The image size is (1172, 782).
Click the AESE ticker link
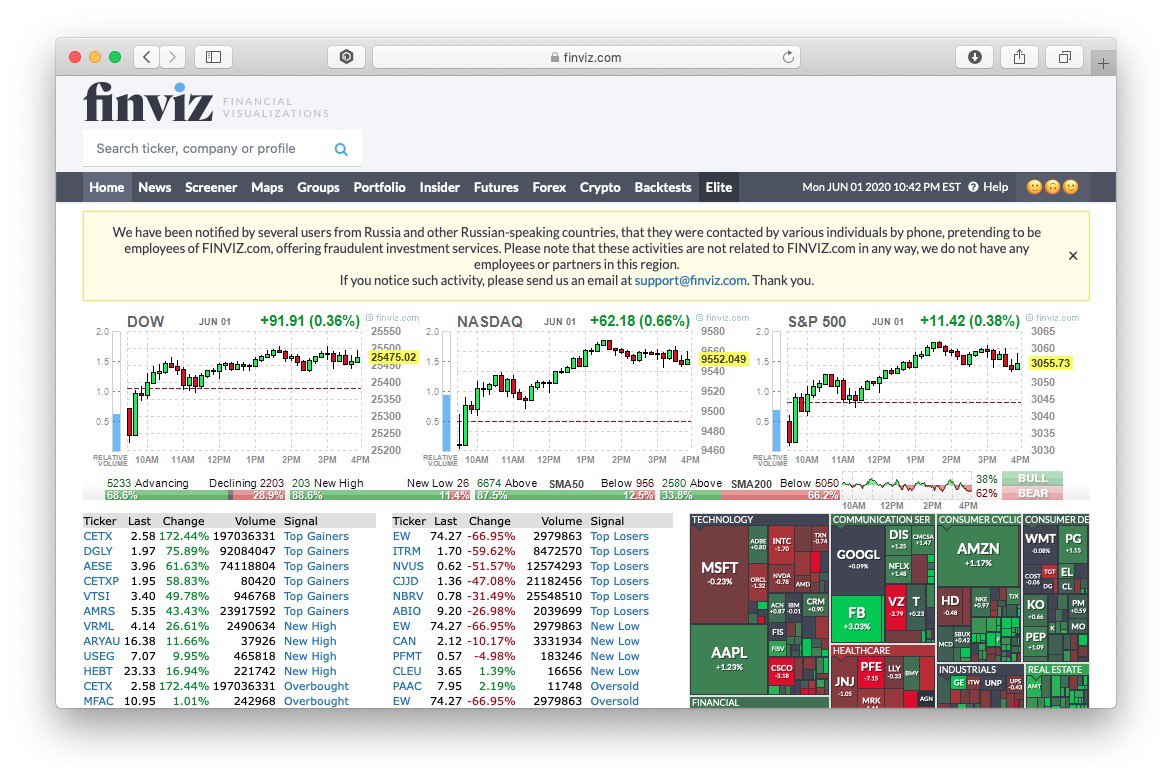98,566
